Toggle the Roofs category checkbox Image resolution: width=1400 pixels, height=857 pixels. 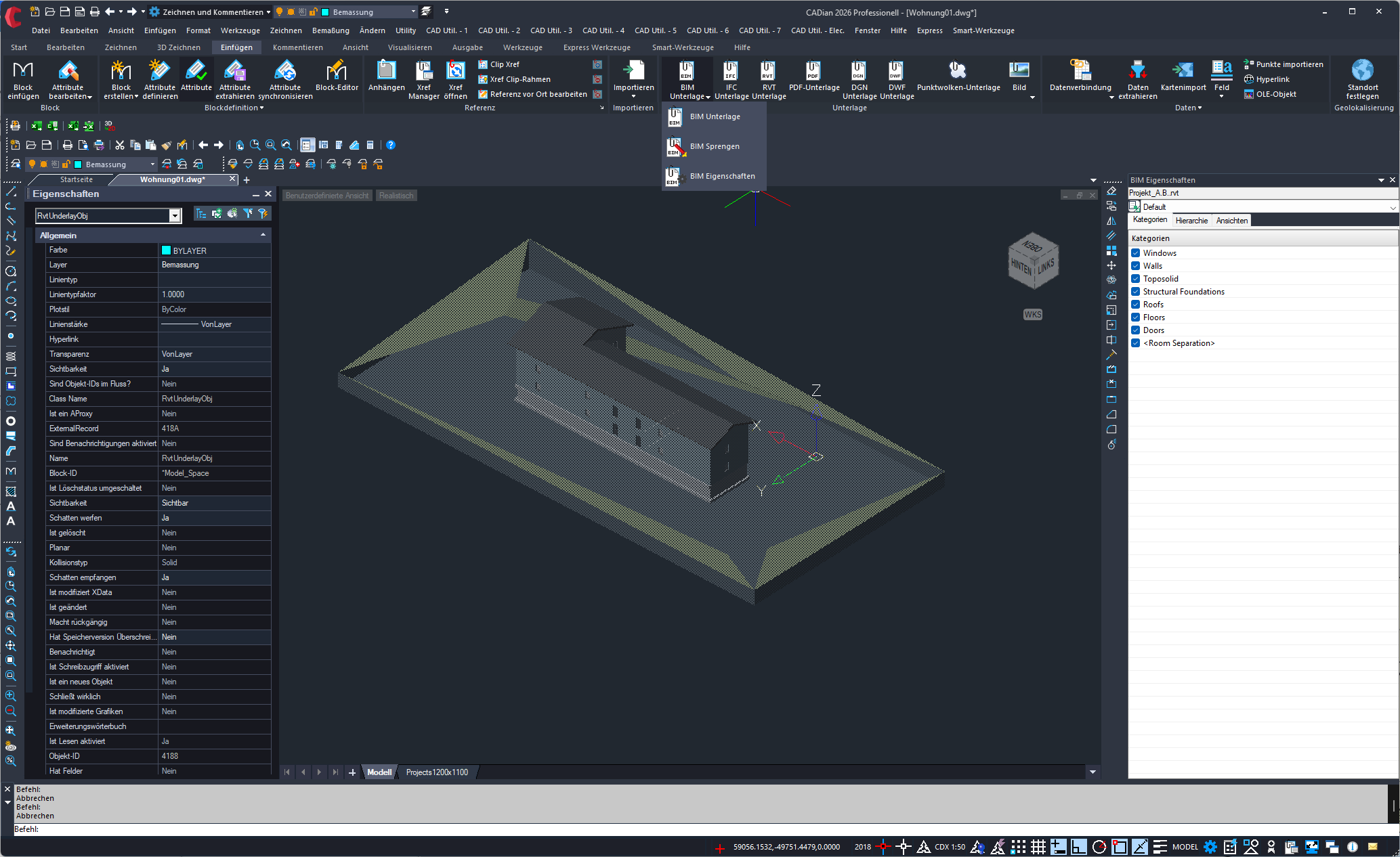click(1136, 305)
